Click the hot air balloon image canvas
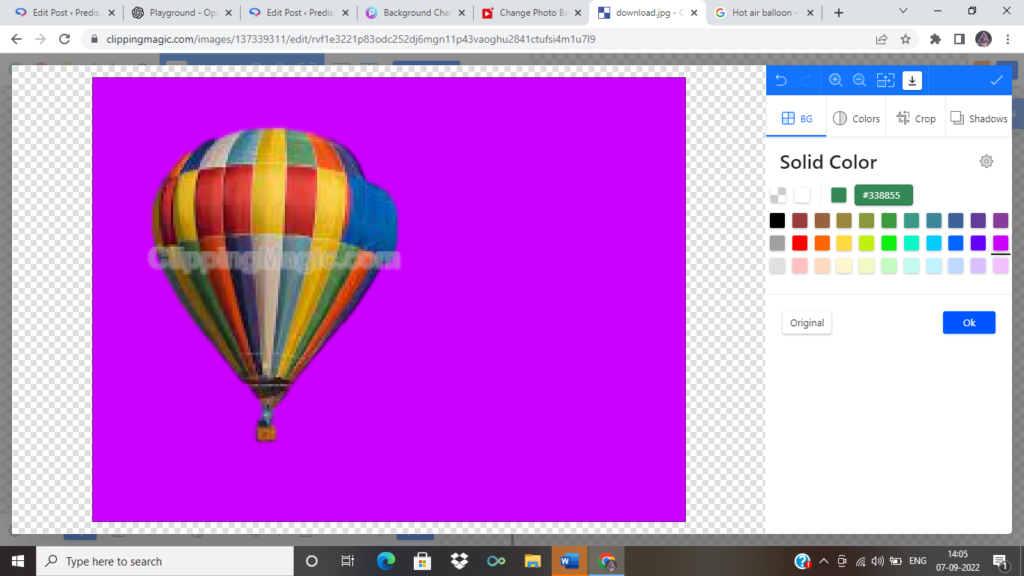 point(389,299)
